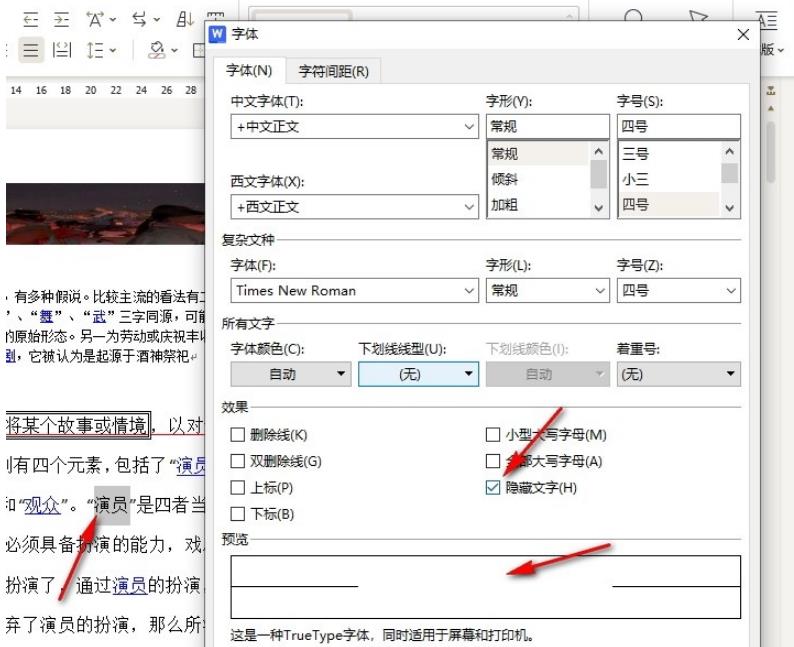
Task: Click the boxed text 将某个故事或情境
Action: [x=77, y=425]
